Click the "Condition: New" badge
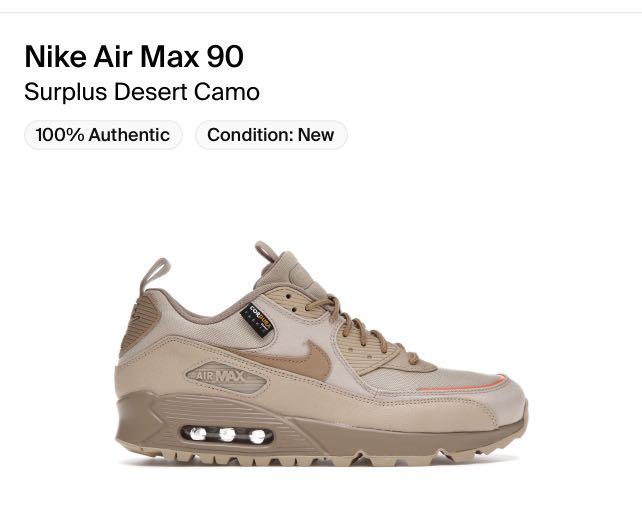This screenshot has height=506, width=642. (x=271, y=135)
